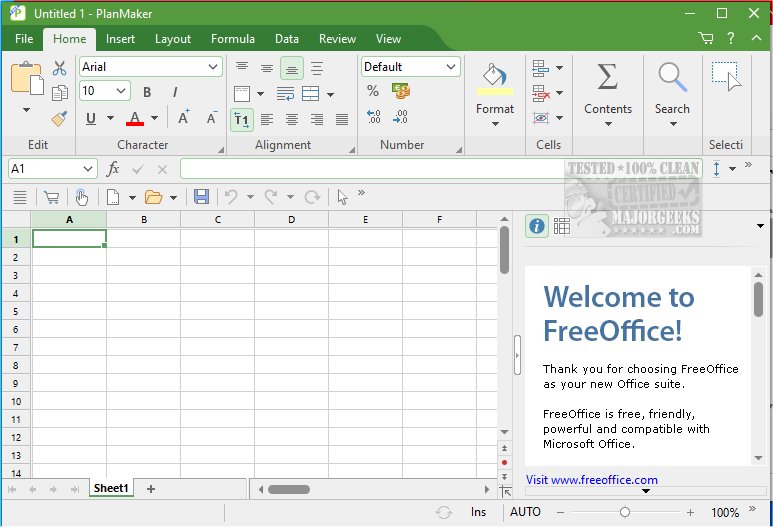Toggle vertical bottom alignment

click(291, 68)
